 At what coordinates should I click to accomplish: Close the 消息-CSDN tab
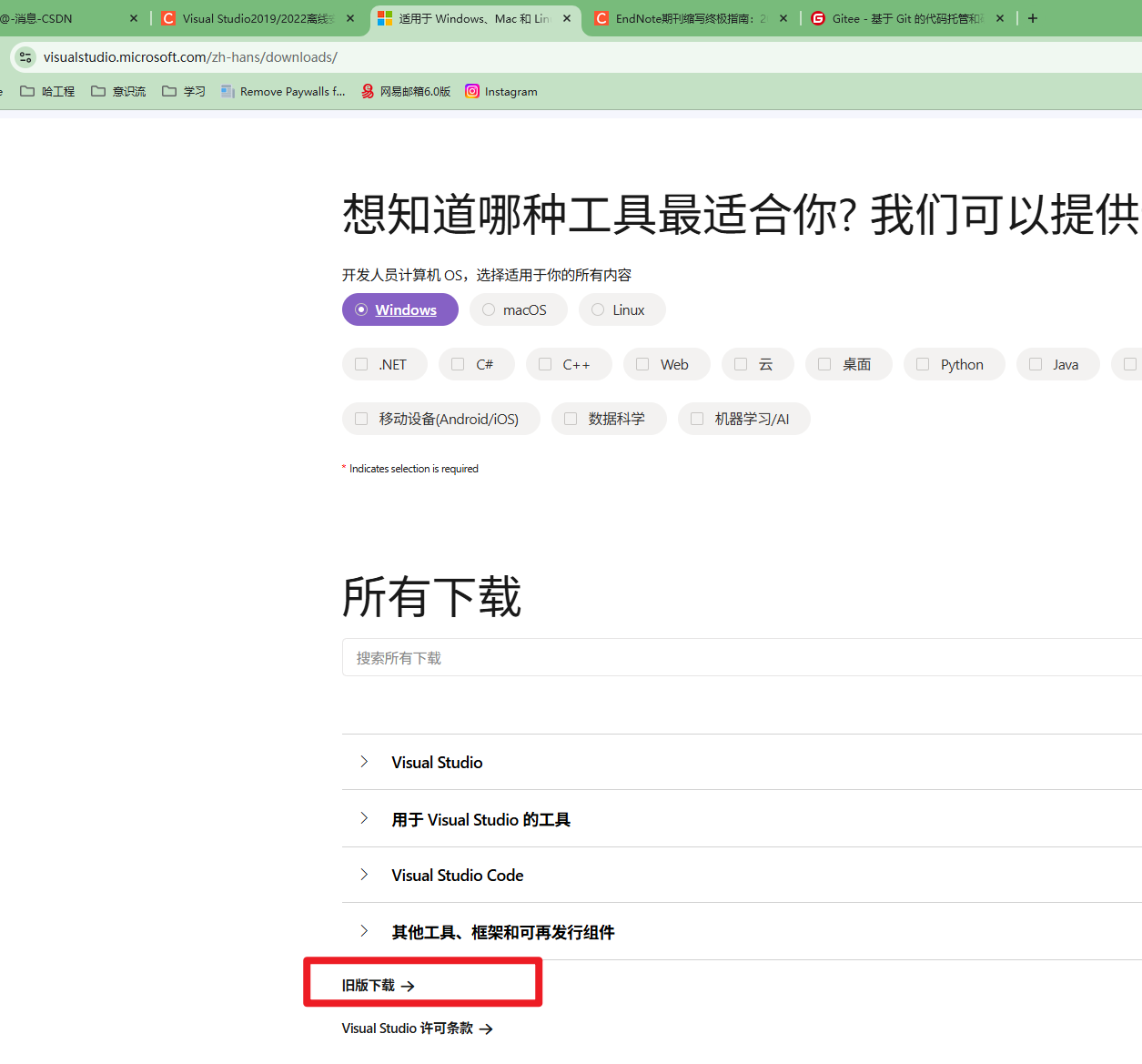pyautogui.click(x=134, y=18)
